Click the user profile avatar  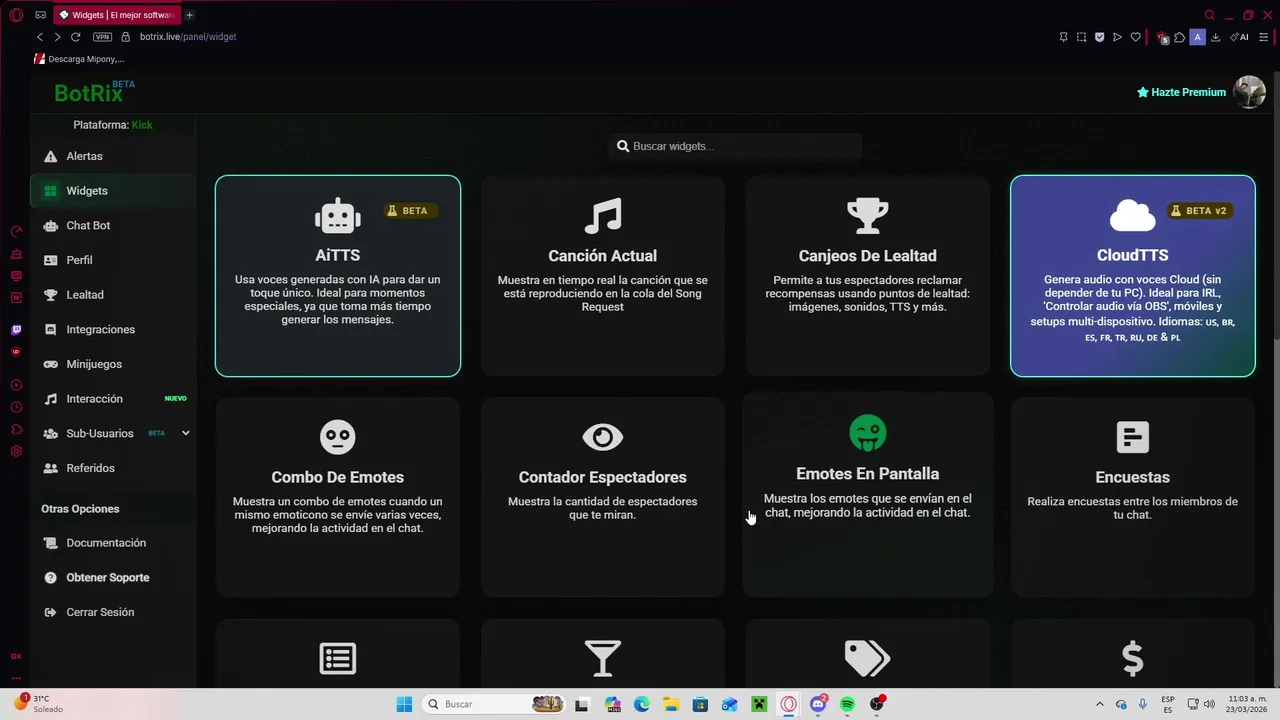[1250, 92]
